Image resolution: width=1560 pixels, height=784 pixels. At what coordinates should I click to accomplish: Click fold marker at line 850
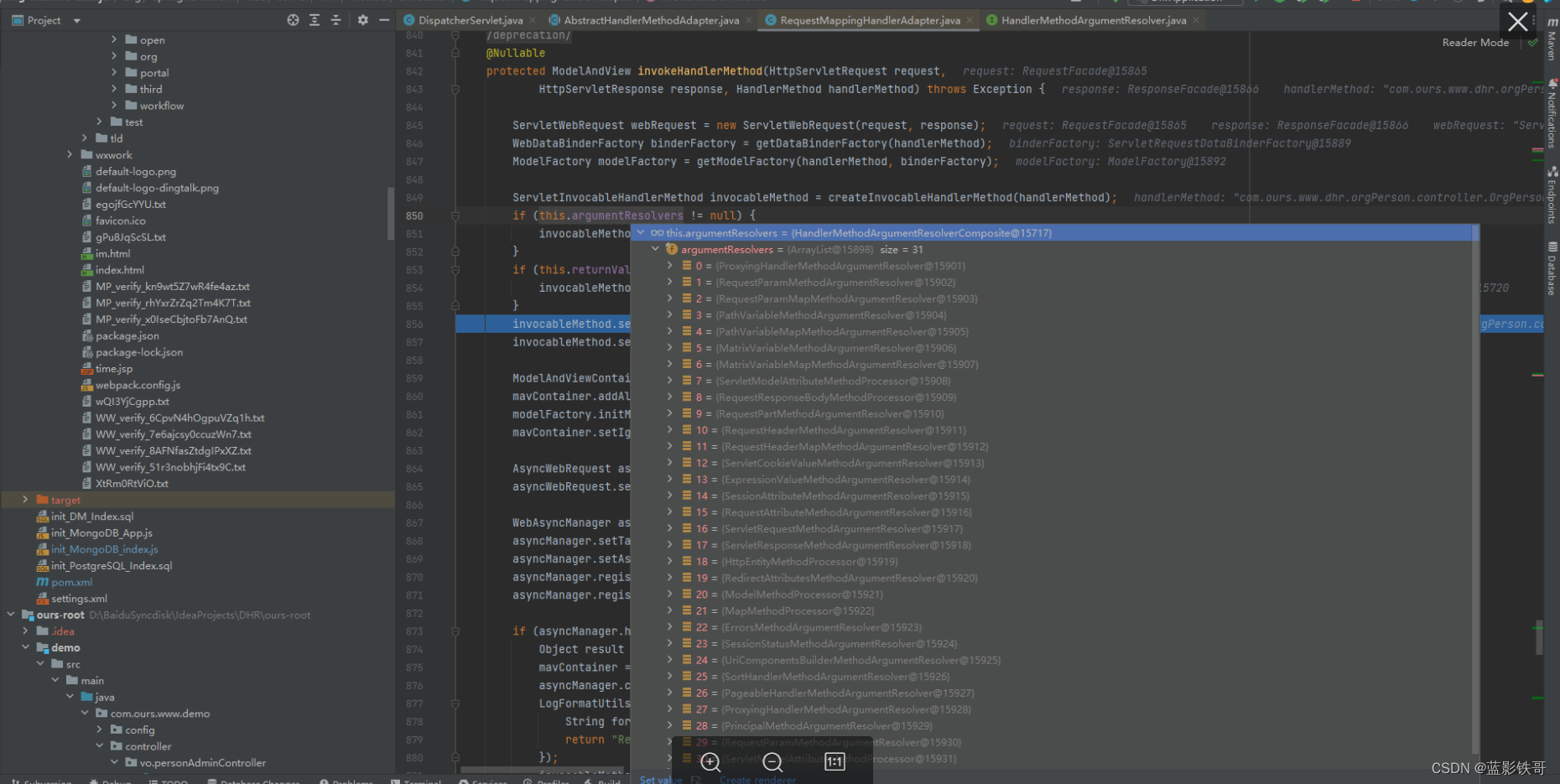455,215
